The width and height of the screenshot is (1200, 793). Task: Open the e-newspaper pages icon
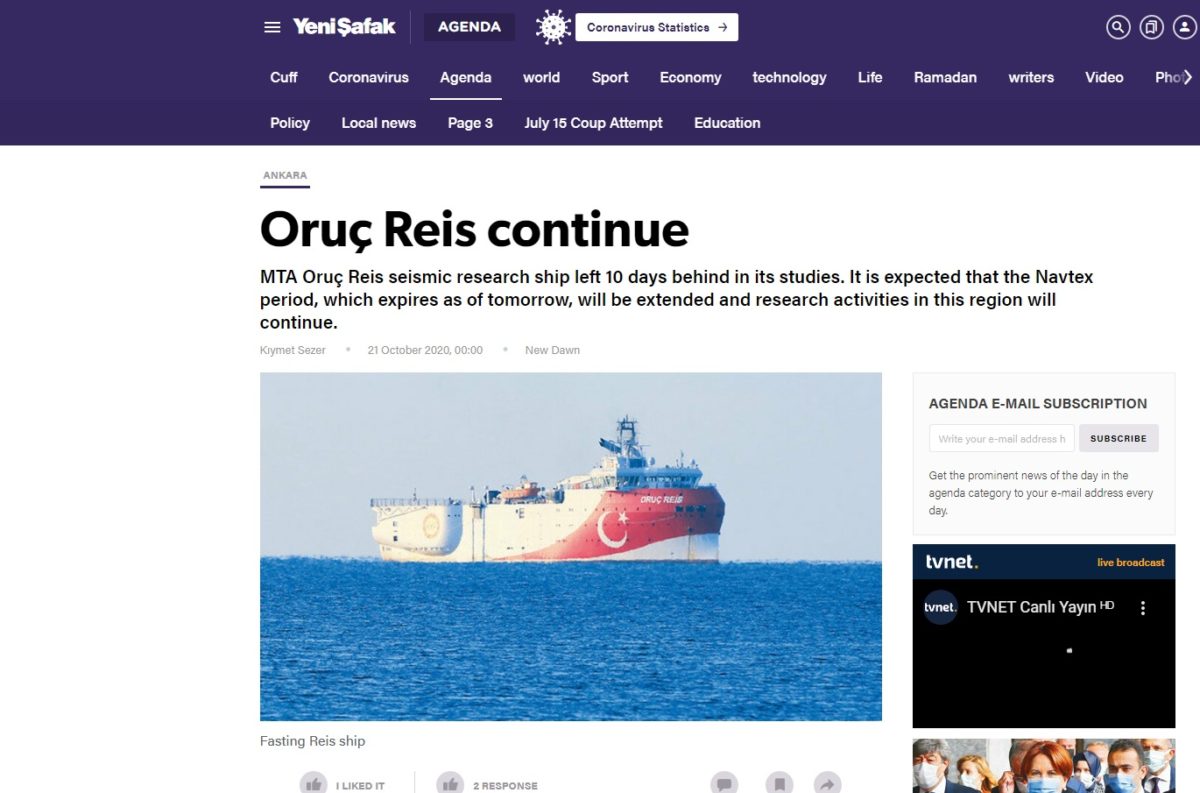click(x=1152, y=27)
